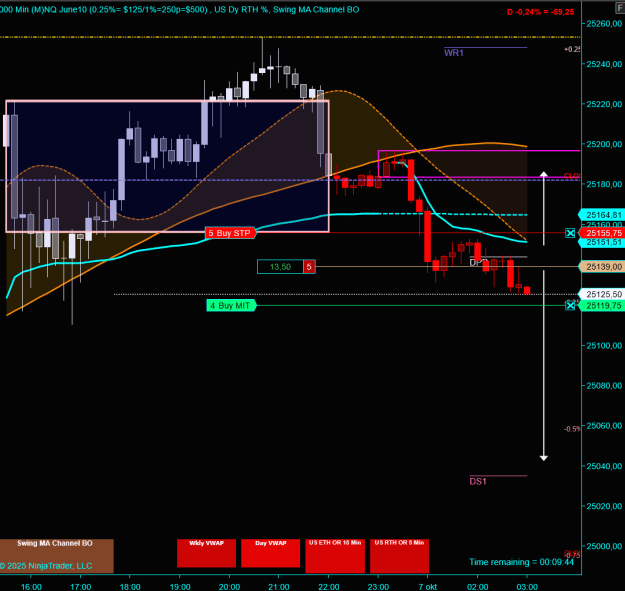Click the 'Time remaining = 00:09:44' text
This screenshot has width=625, height=591.
click(521, 562)
